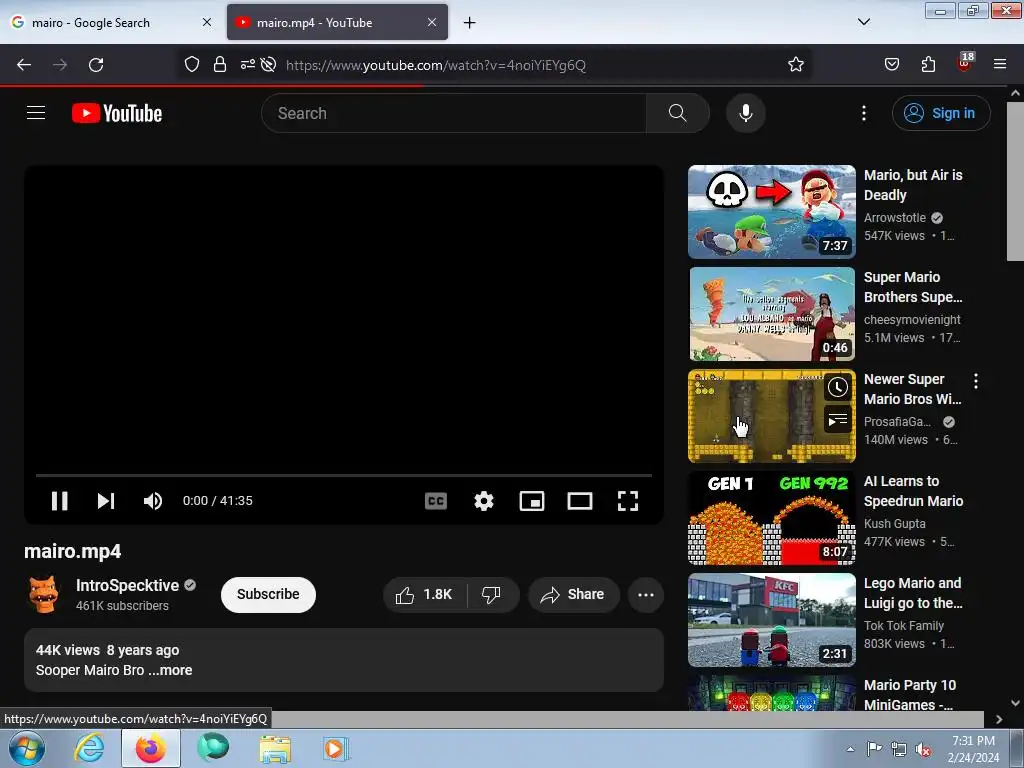
Task: Open tracking protection shield icon
Action: (x=191, y=65)
